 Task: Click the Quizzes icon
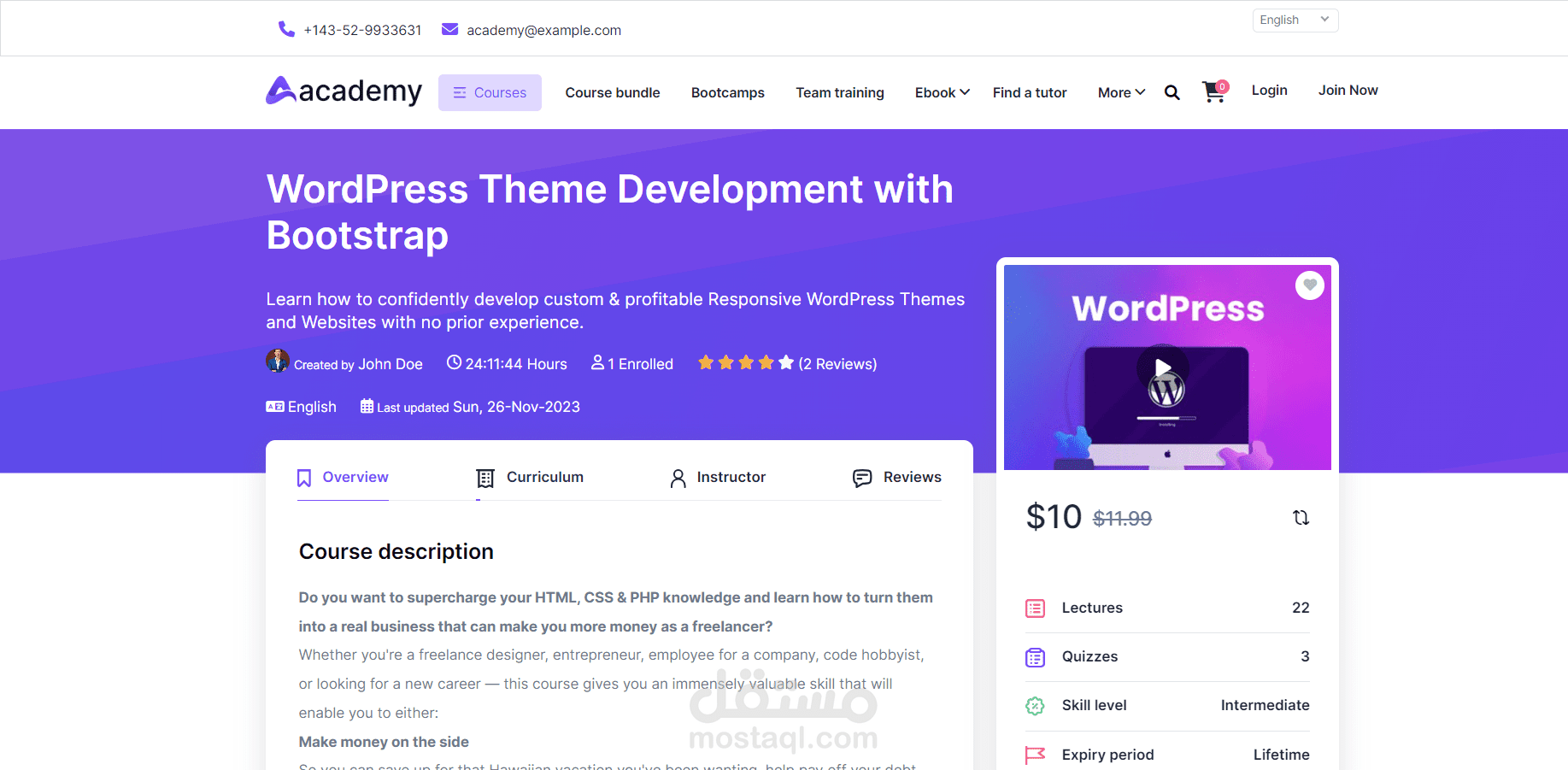click(1035, 657)
